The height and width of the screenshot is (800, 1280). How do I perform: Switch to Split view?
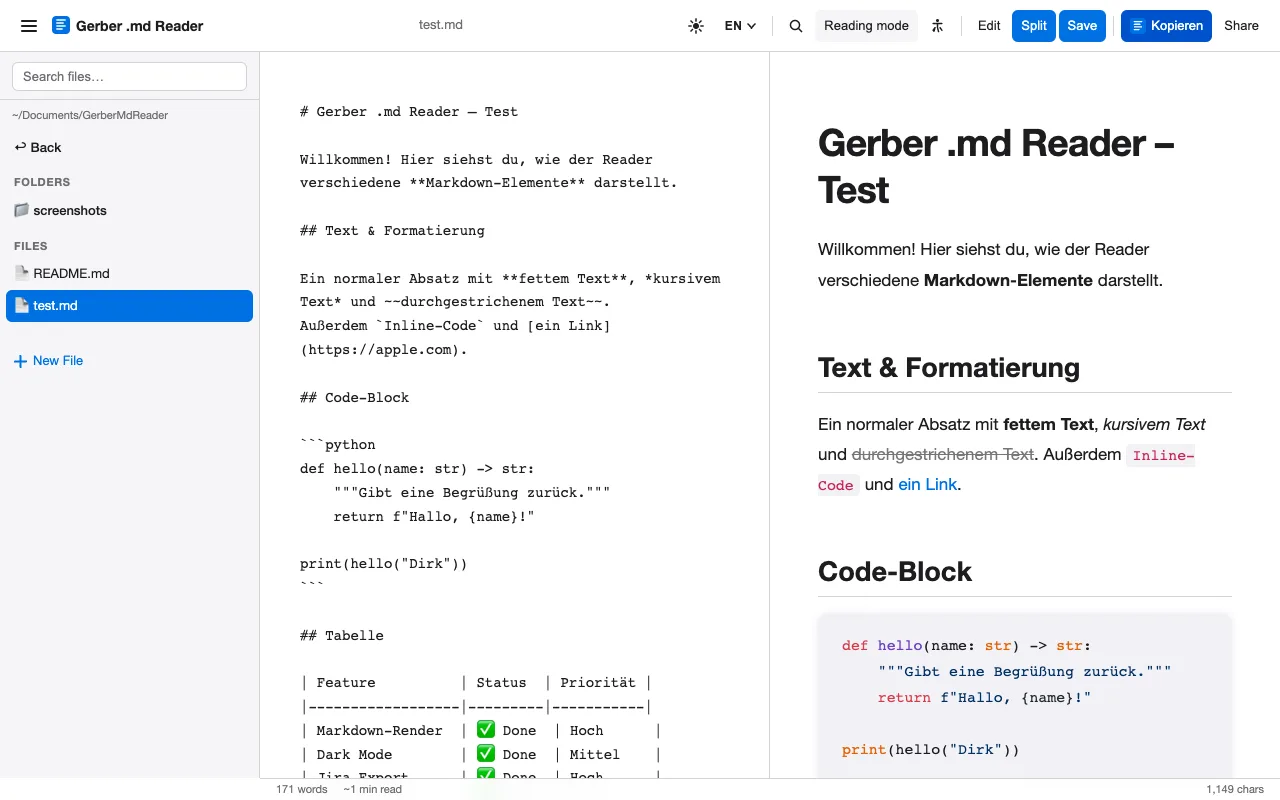click(1034, 26)
